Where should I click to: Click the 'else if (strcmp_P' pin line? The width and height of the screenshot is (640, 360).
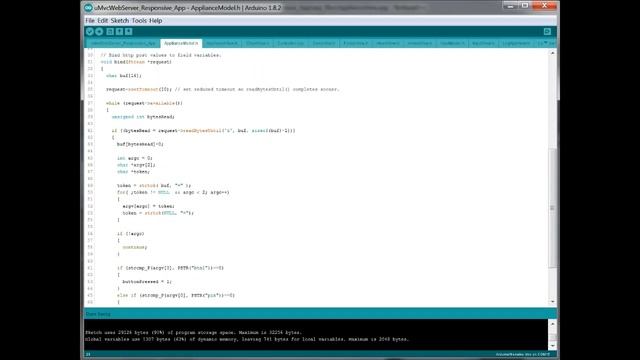(176, 296)
